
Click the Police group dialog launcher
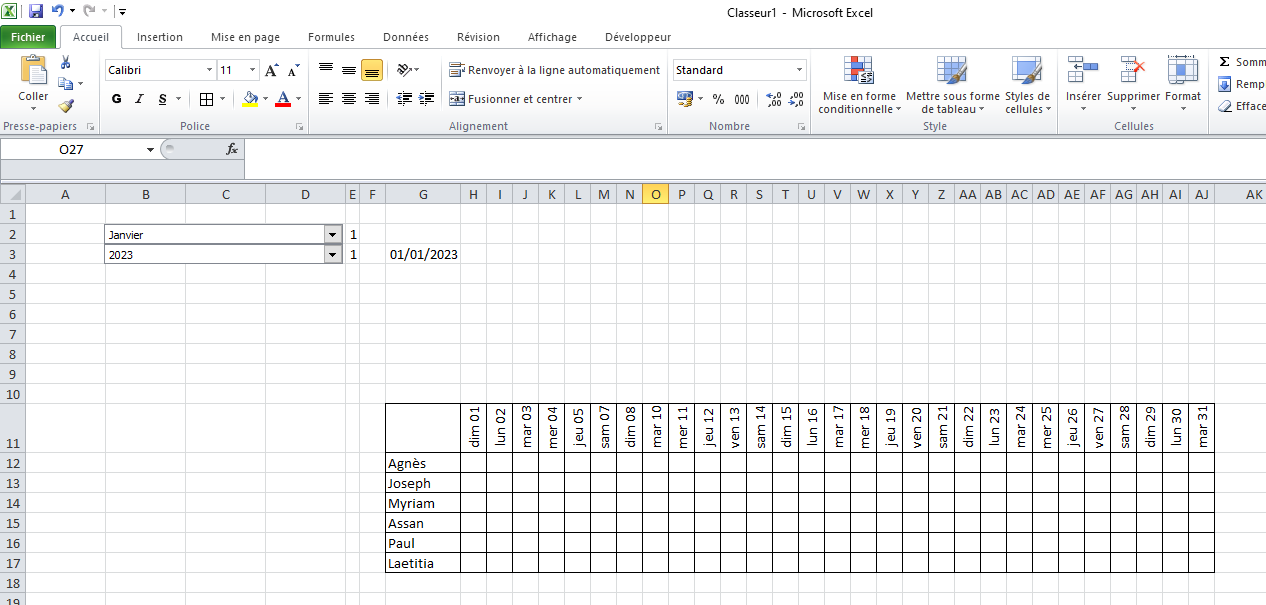pyautogui.click(x=299, y=127)
